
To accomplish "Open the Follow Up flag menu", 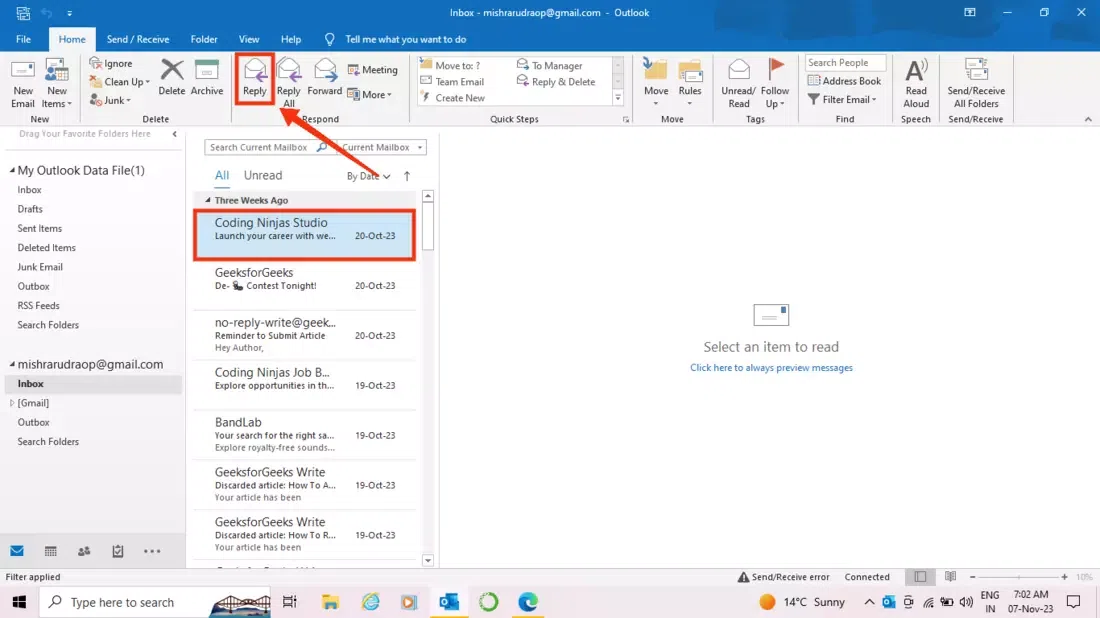I will (x=774, y=83).
